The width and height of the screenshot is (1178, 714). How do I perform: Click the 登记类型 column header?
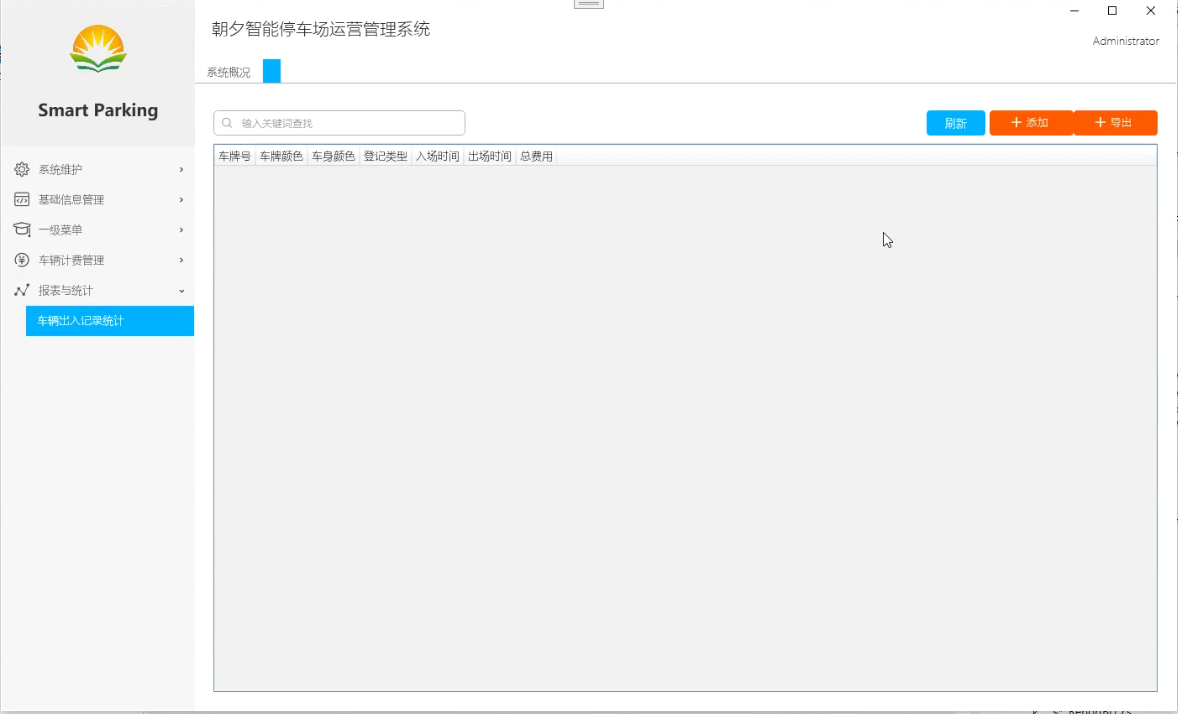tap(385, 156)
